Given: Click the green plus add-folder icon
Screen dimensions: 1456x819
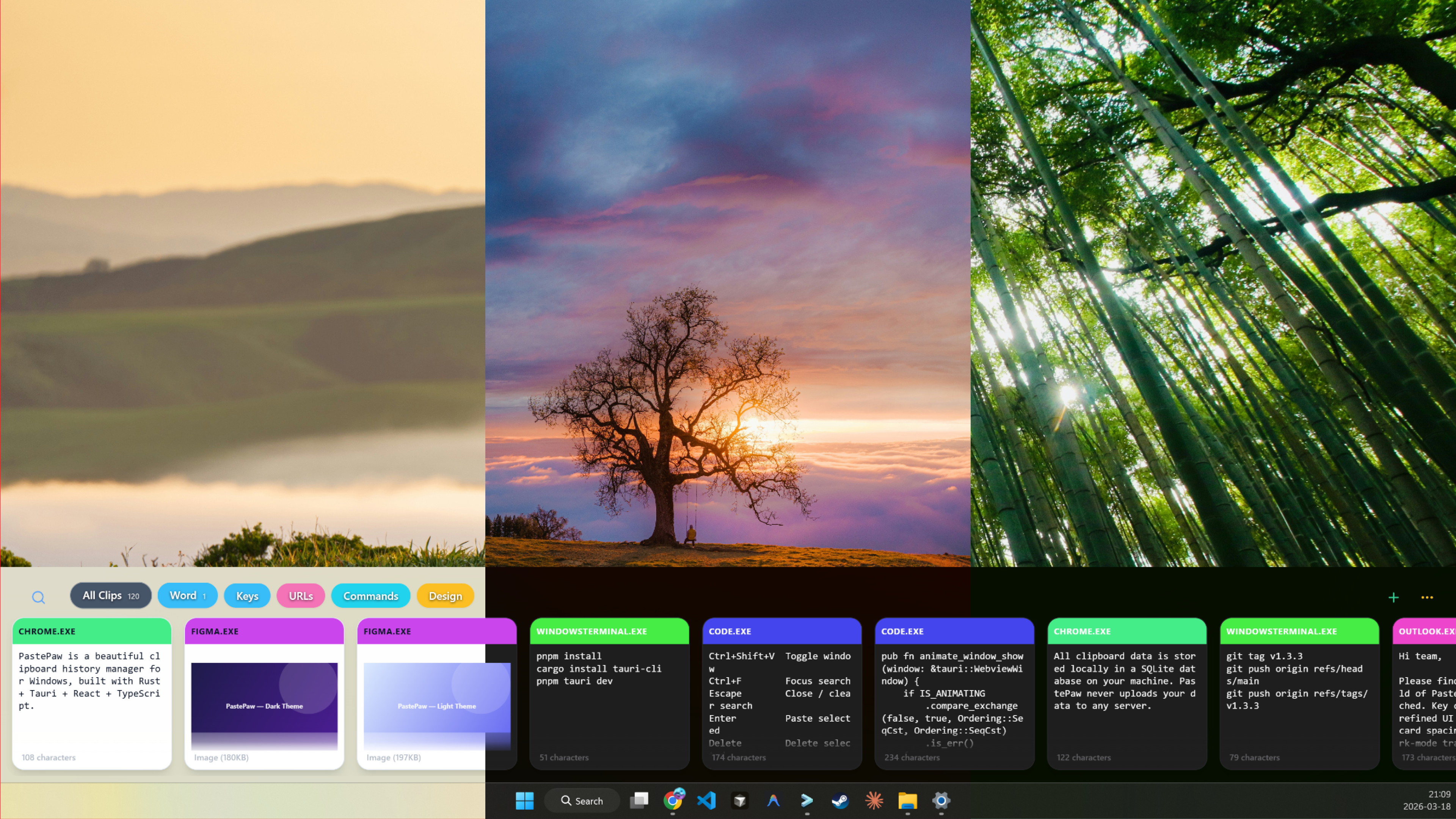Looking at the screenshot, I should (x=1393, y=598).
